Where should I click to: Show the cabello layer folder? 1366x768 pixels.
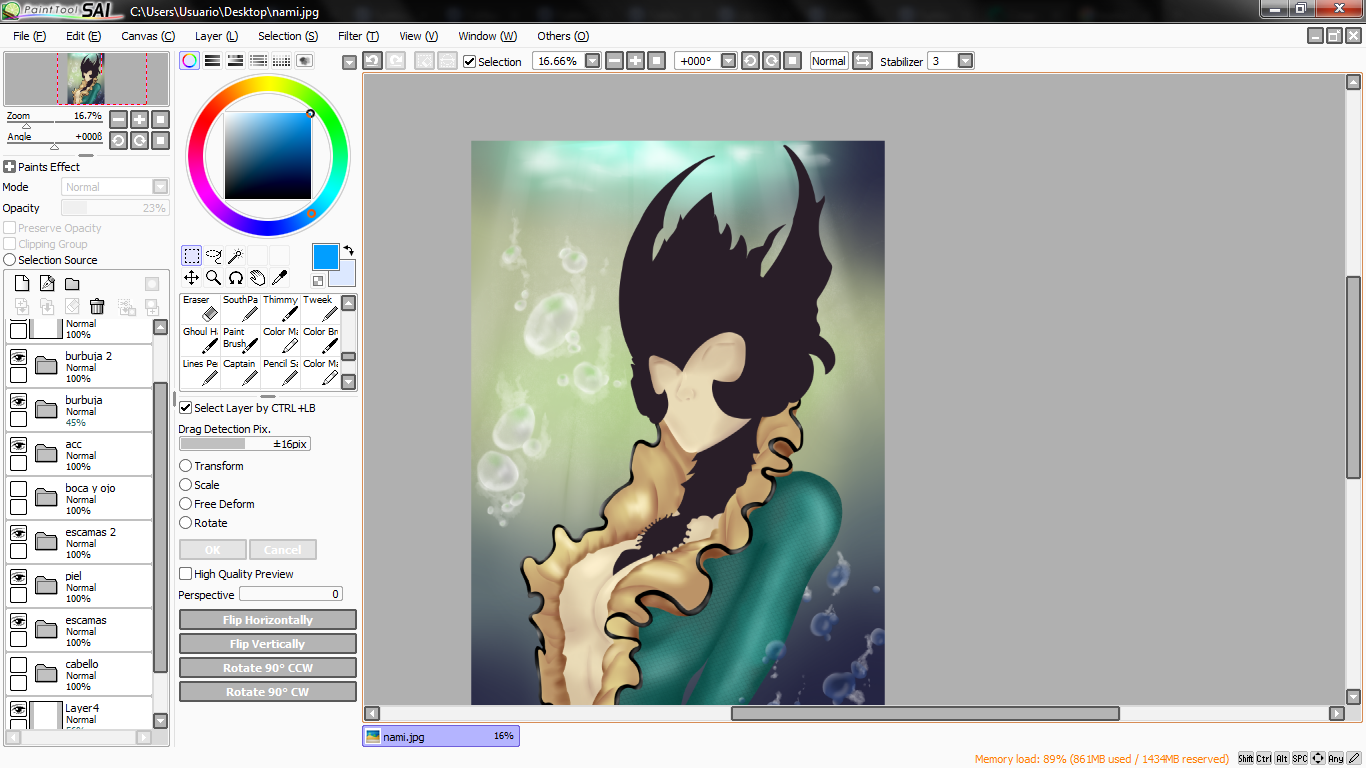tap(18, 665)
